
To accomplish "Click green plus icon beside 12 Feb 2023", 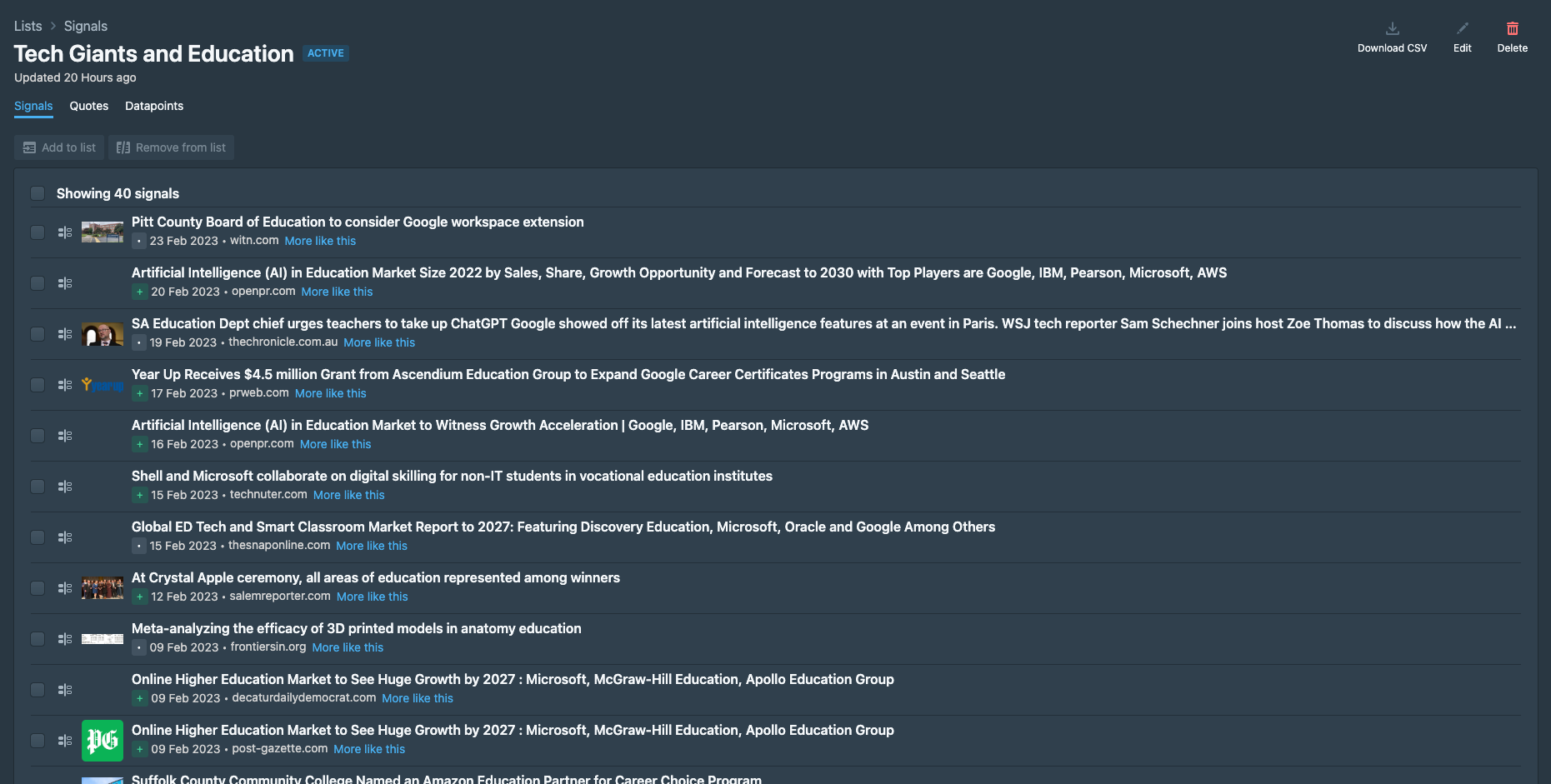I will point(139,597).
